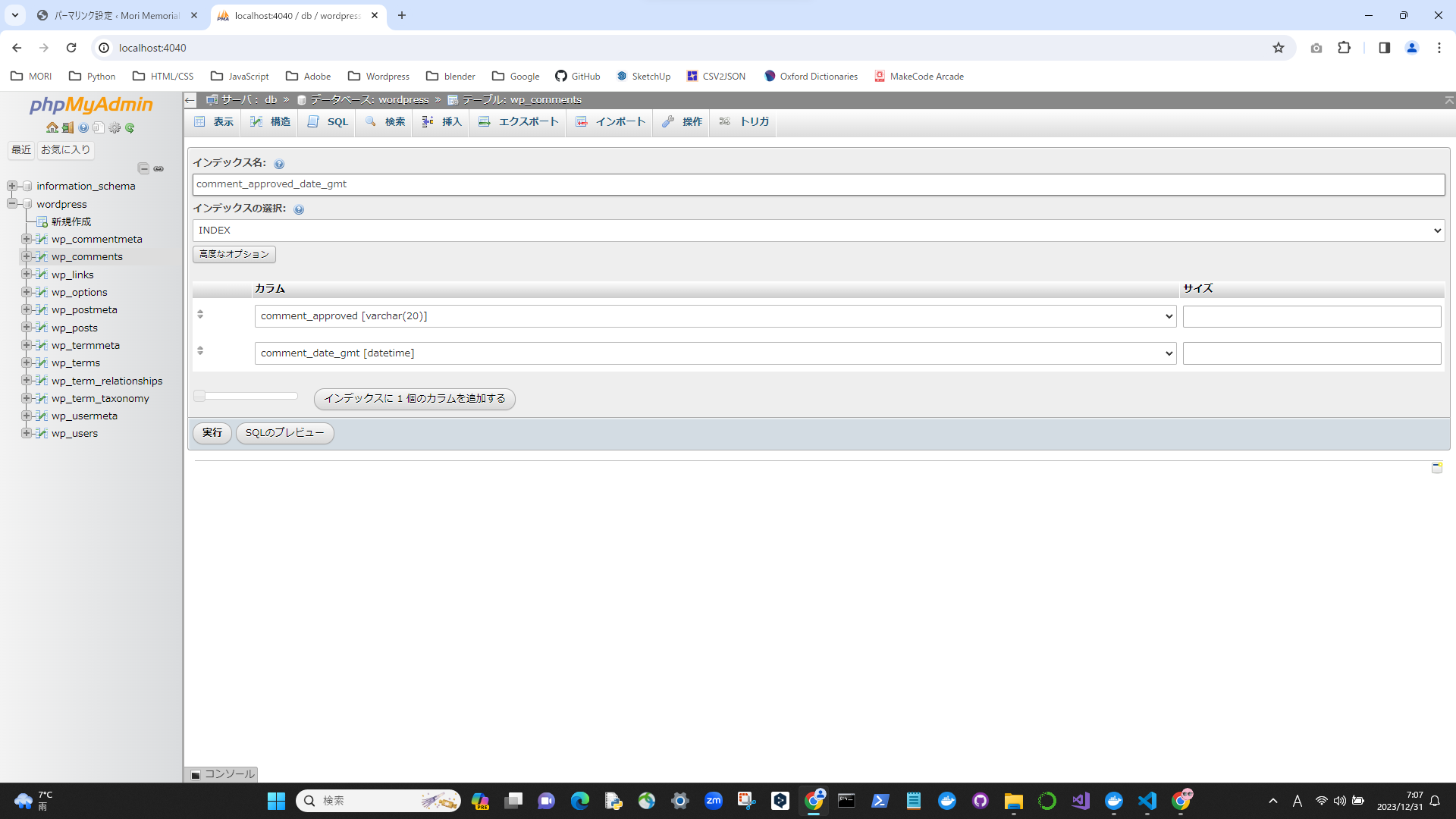Expand the wp_posts table node
Image resolution: width=1456 pixels, height=819 pixels.
tap(27, 328)
